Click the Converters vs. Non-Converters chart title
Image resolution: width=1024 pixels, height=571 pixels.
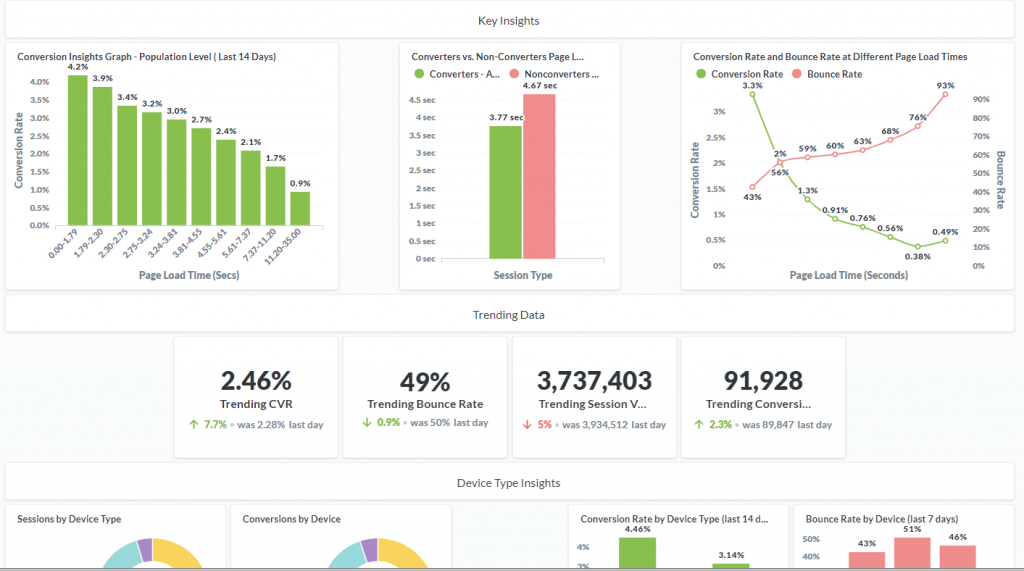coord(498,57)
